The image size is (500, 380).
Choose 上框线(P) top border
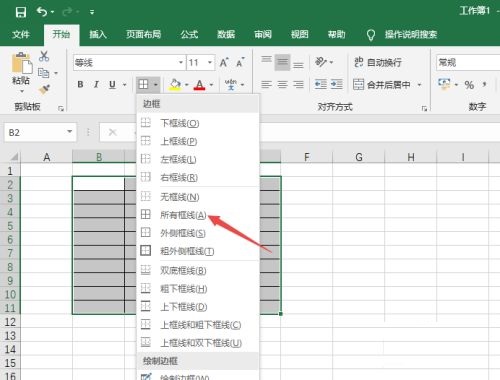198,141
